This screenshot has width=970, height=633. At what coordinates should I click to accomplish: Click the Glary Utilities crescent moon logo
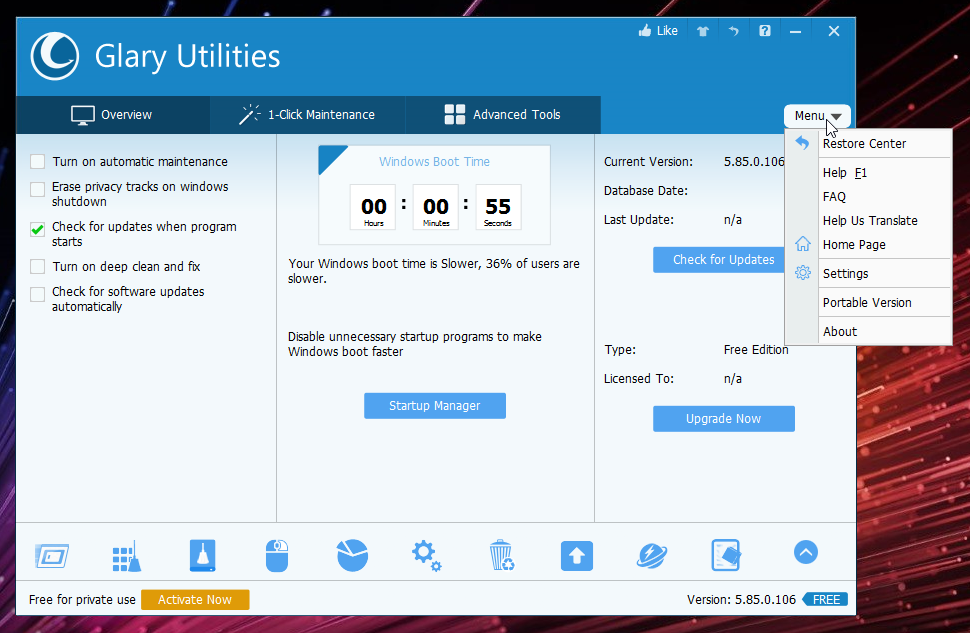(54, 56)
